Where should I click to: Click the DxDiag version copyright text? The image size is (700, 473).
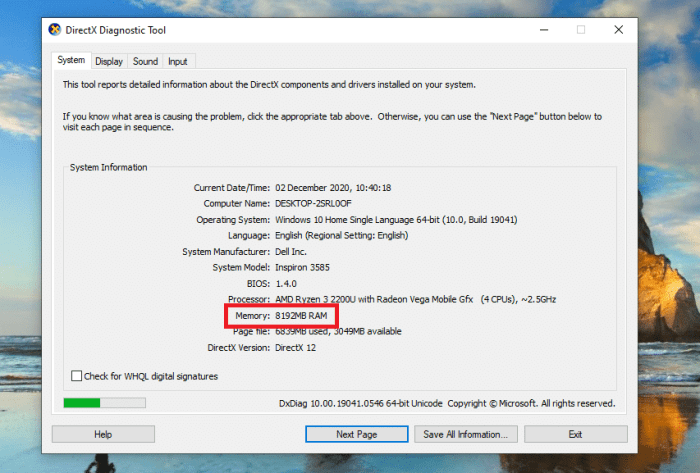[447, 403]
